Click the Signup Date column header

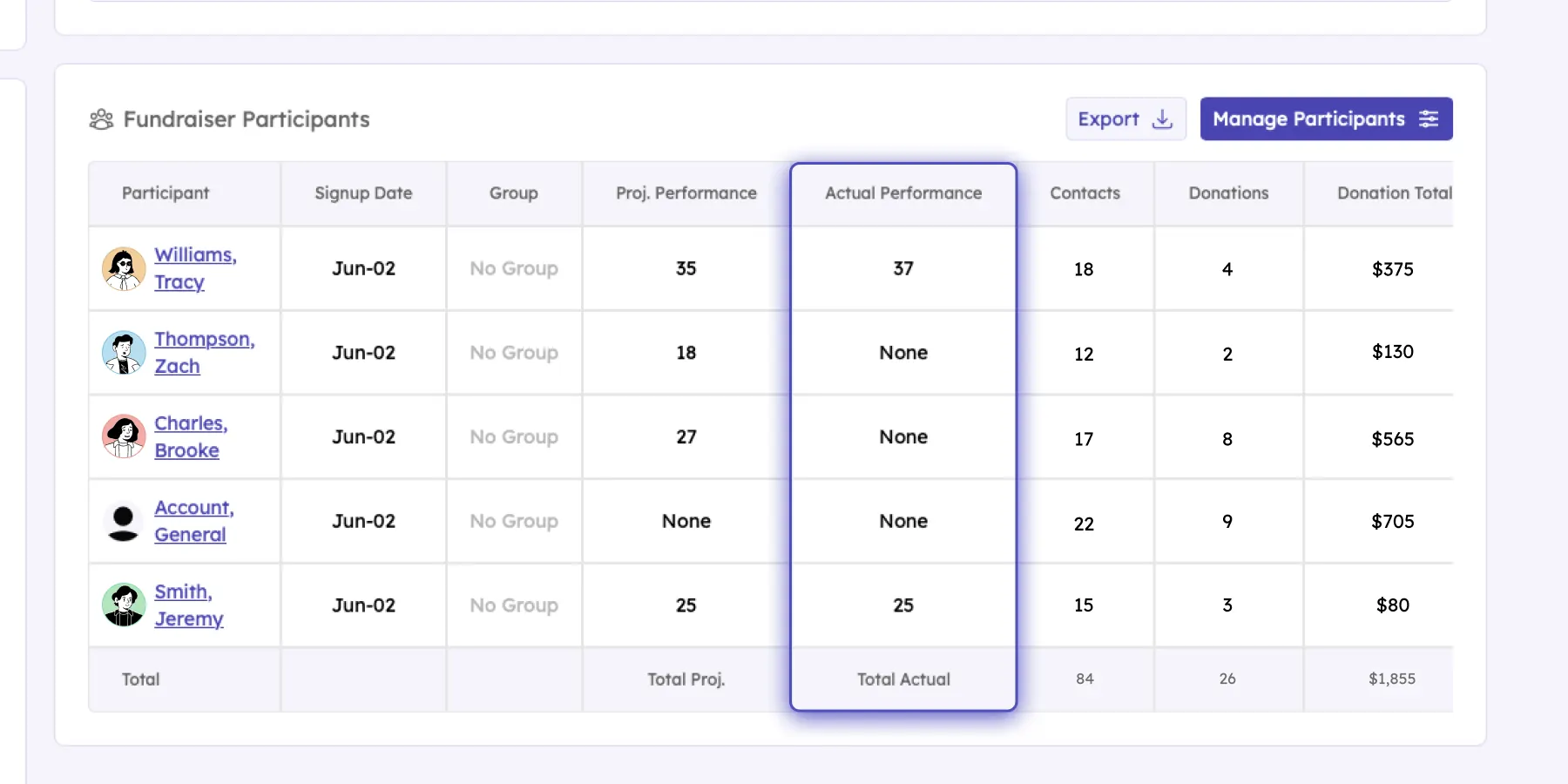[363, 193]
